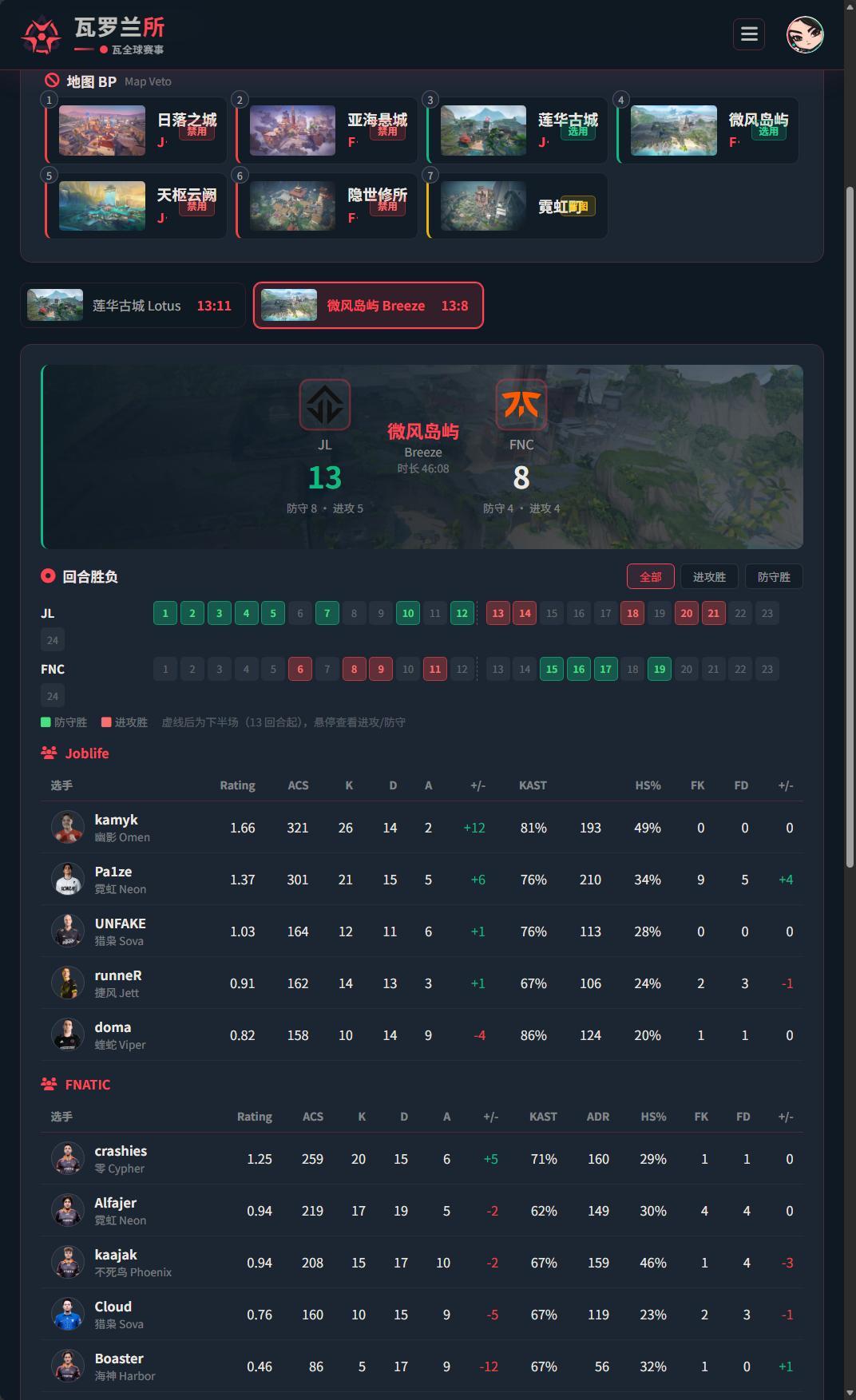Open the 隐世修所 veto map thumbnail
Viewport: 856px width, 1400px height.
293,206
